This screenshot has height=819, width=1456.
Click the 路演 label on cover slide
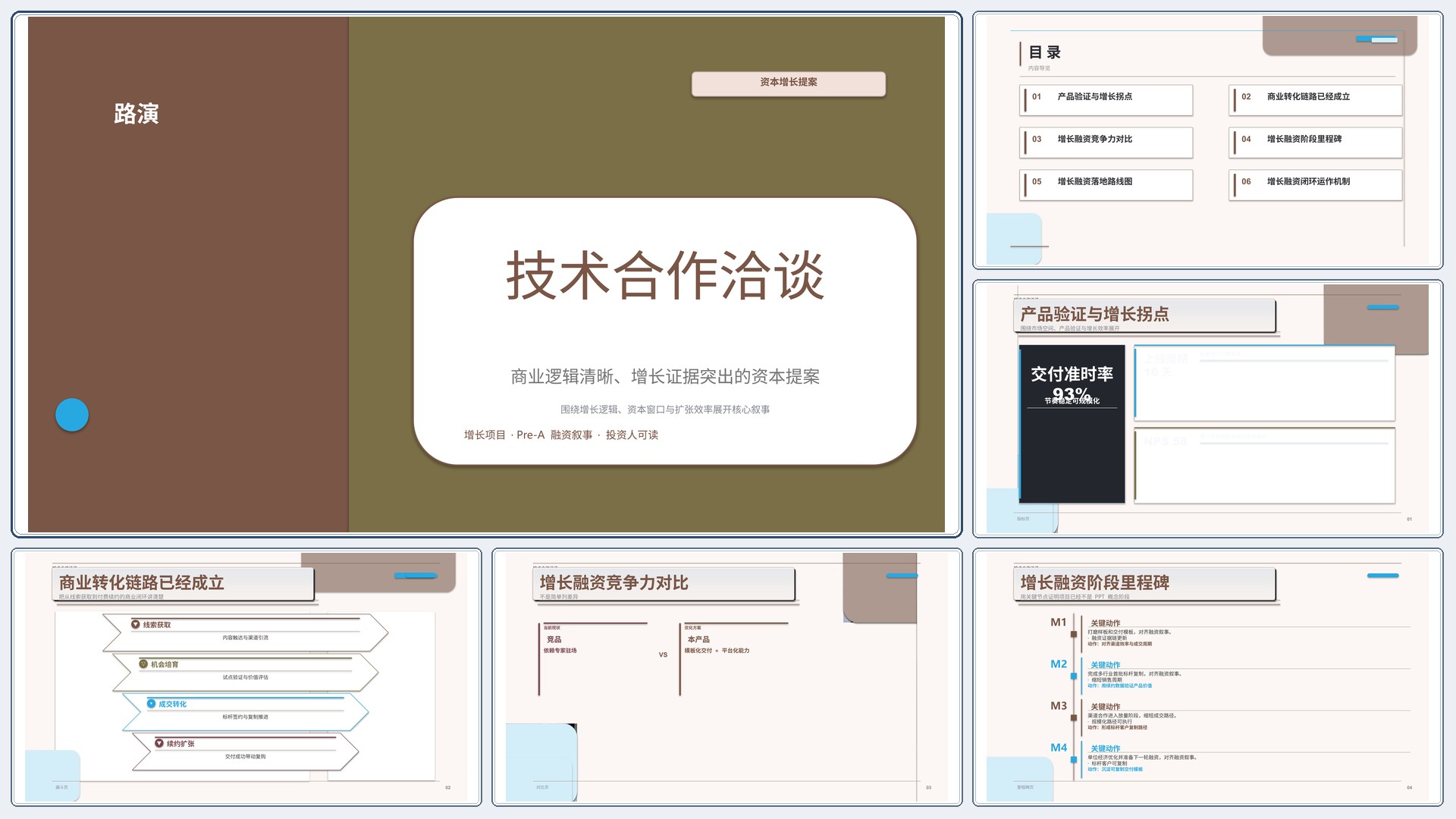136,114
